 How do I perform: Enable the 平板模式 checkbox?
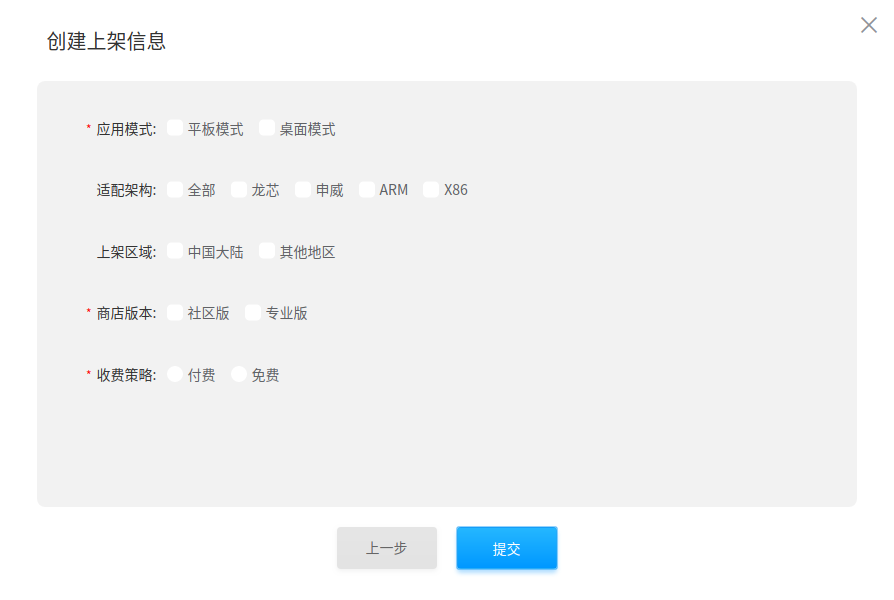coord(175,128)
